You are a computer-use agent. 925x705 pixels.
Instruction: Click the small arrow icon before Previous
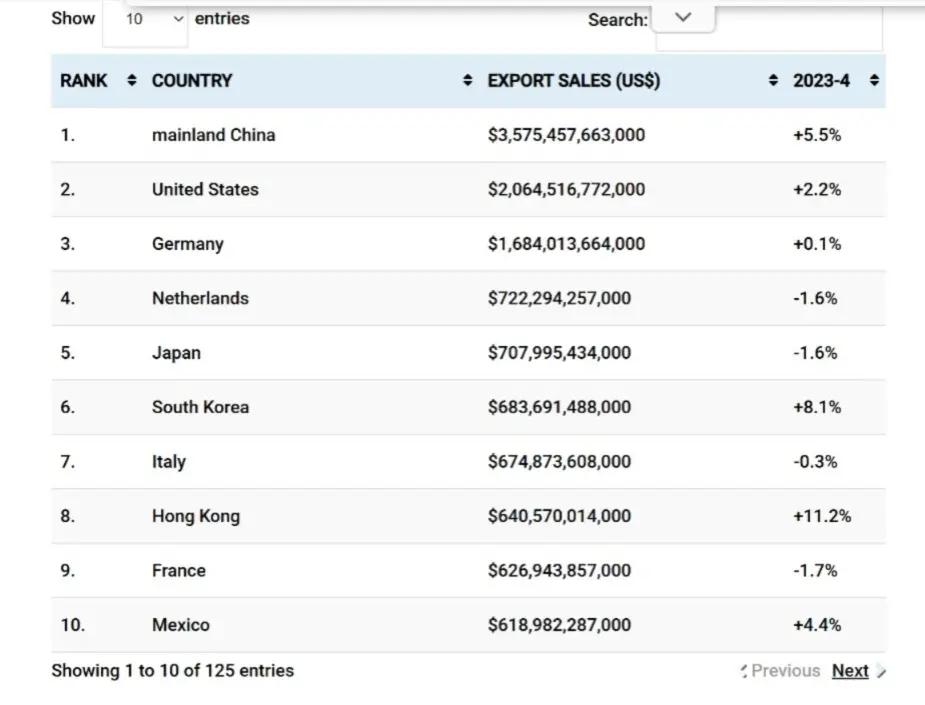point(744,672)
